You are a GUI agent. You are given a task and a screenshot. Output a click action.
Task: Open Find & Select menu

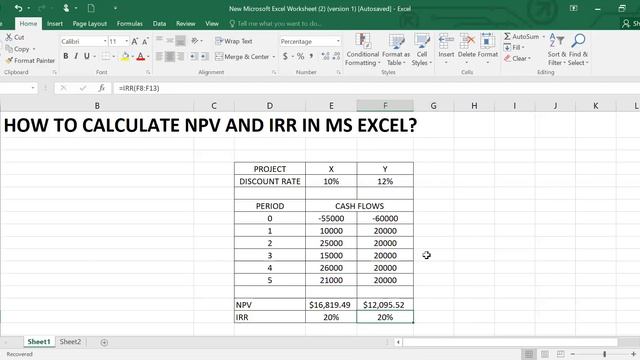point(578,49)
